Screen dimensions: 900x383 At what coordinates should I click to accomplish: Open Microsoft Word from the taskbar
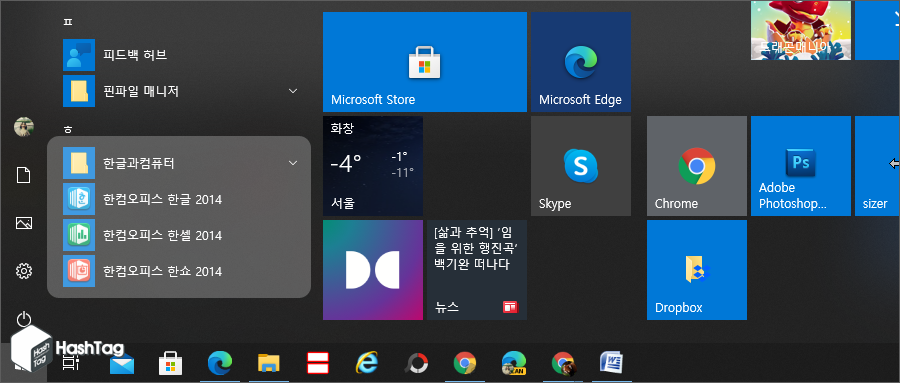pyautogui.click(x=611, y=363)
